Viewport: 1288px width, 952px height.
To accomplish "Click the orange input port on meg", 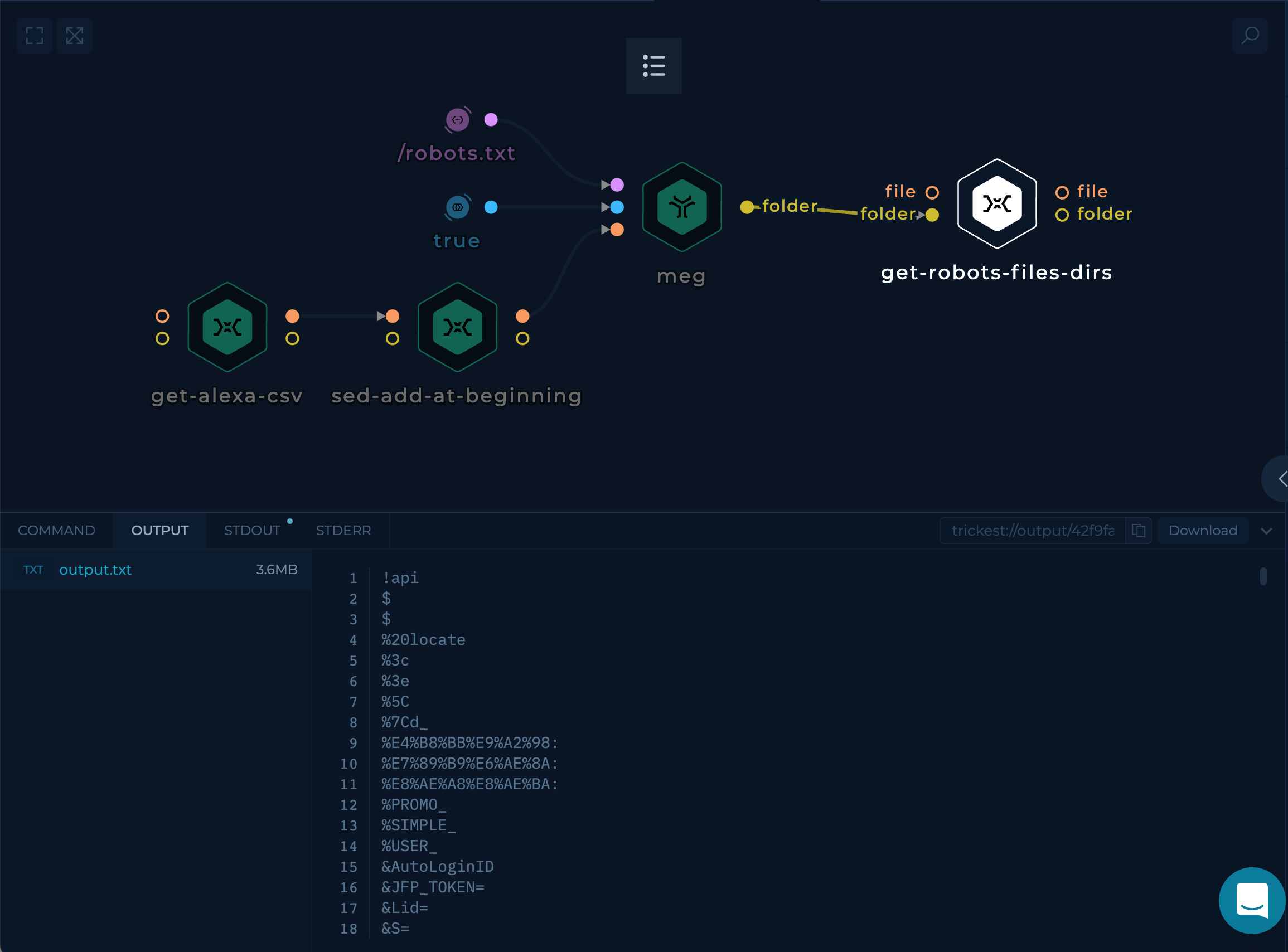I will coord(617,229).
